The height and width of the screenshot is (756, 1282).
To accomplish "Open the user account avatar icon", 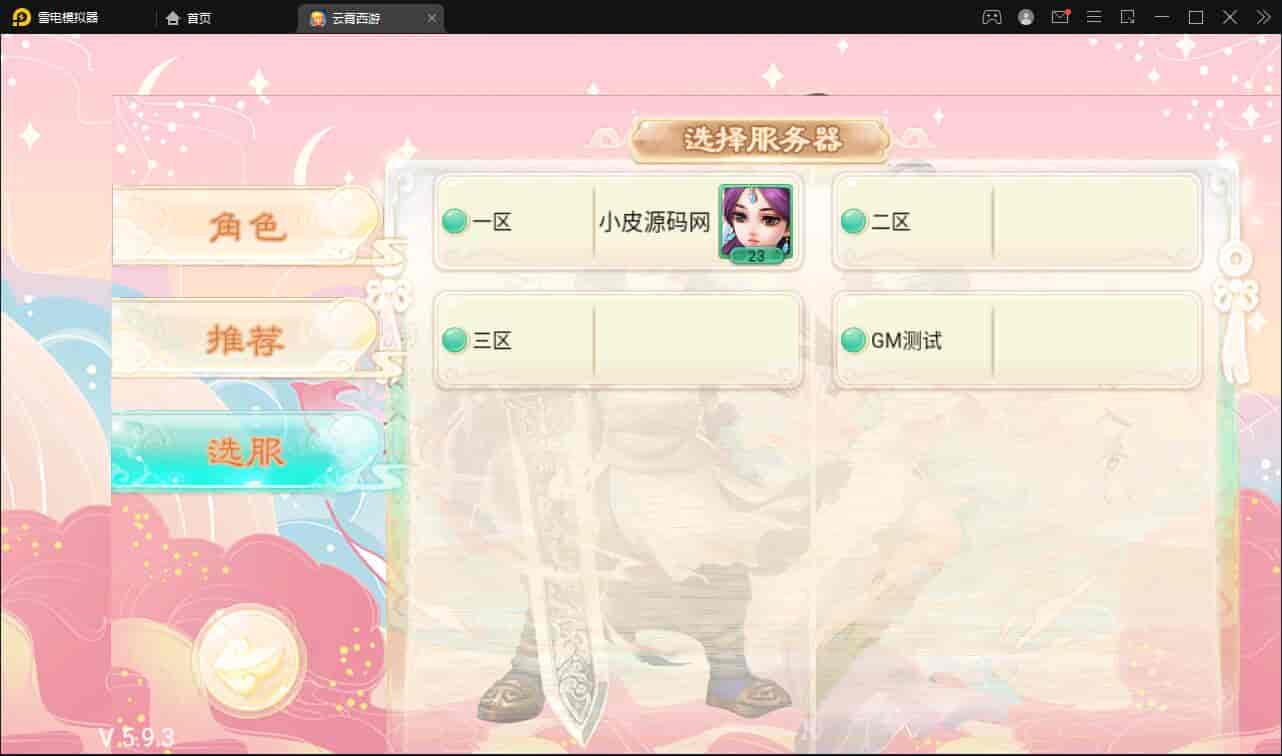I will (1026, 17).
